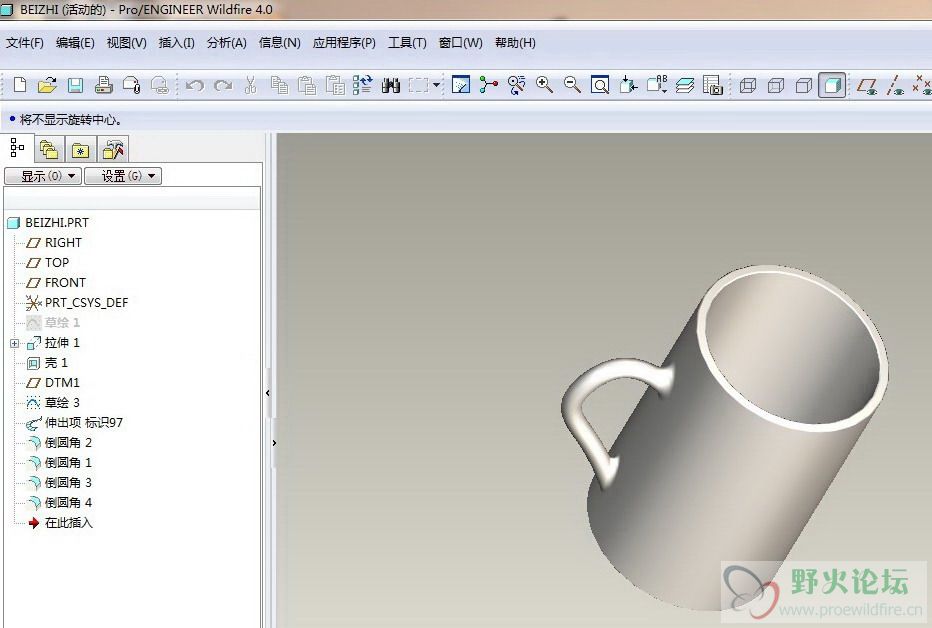The width and height of the screenshot is (932, 628).
Task: Select 草绘 3 sketch feature
Action: tap(53, 403)
